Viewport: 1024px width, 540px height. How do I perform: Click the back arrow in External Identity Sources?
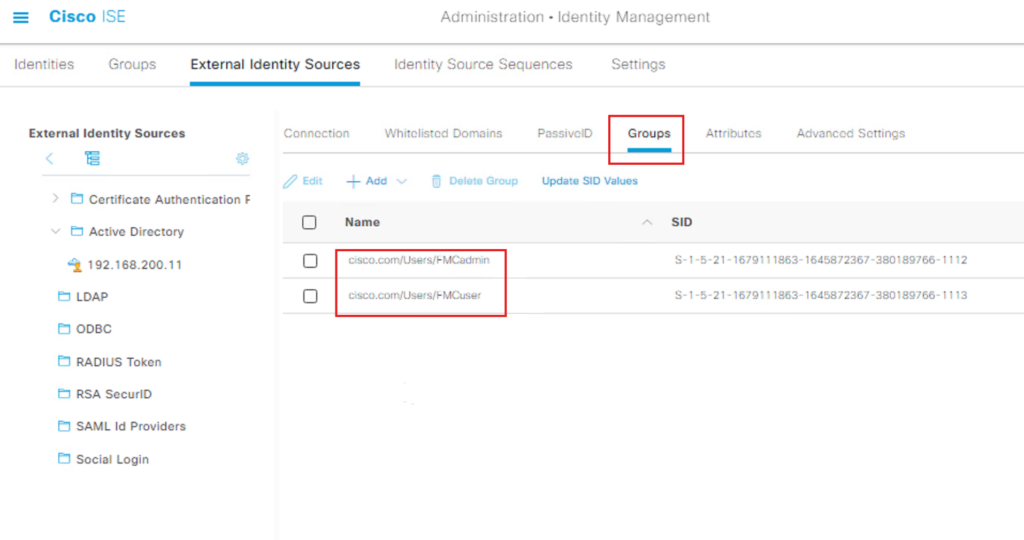[50, 159]
